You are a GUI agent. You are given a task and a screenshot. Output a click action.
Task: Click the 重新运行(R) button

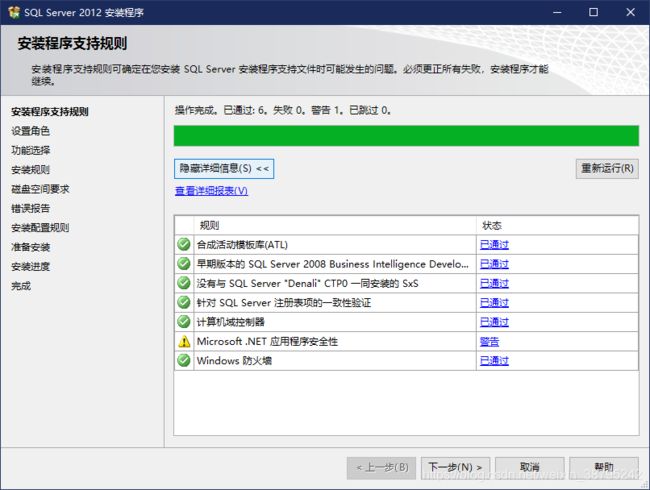(x=607, y=169)
